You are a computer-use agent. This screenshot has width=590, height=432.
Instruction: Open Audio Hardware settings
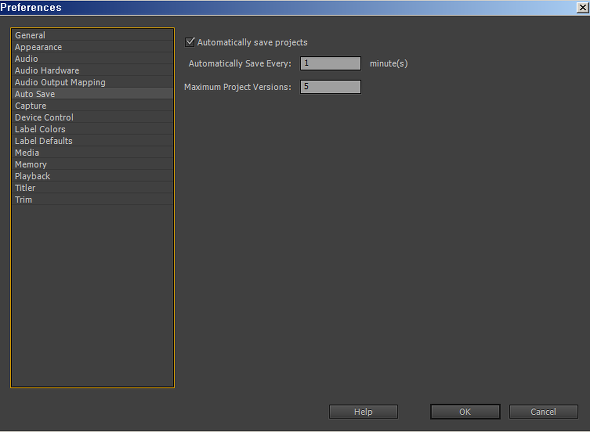[x=93, y=70]
